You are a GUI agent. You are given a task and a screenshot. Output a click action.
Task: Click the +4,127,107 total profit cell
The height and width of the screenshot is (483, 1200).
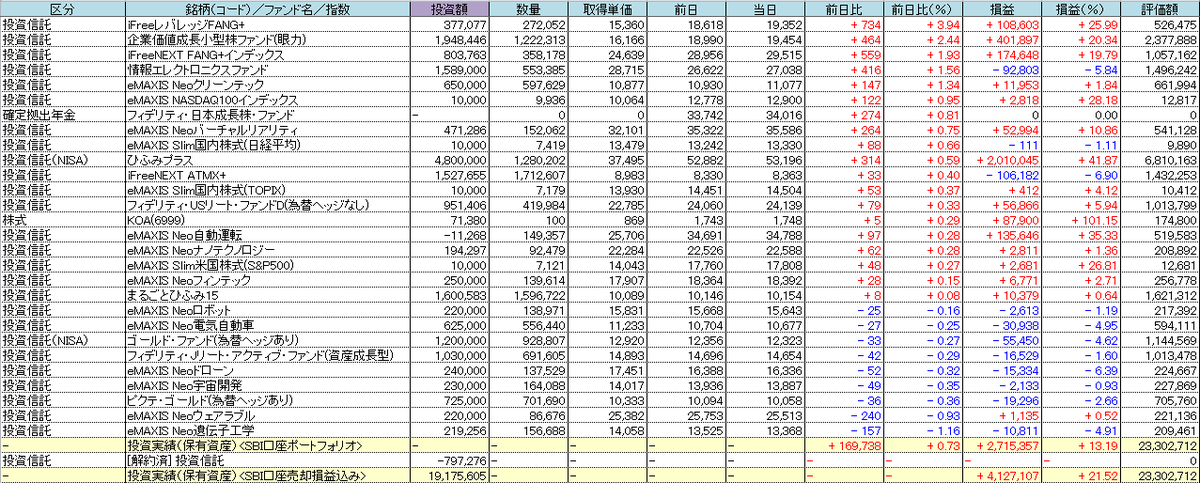point(1000,476)
